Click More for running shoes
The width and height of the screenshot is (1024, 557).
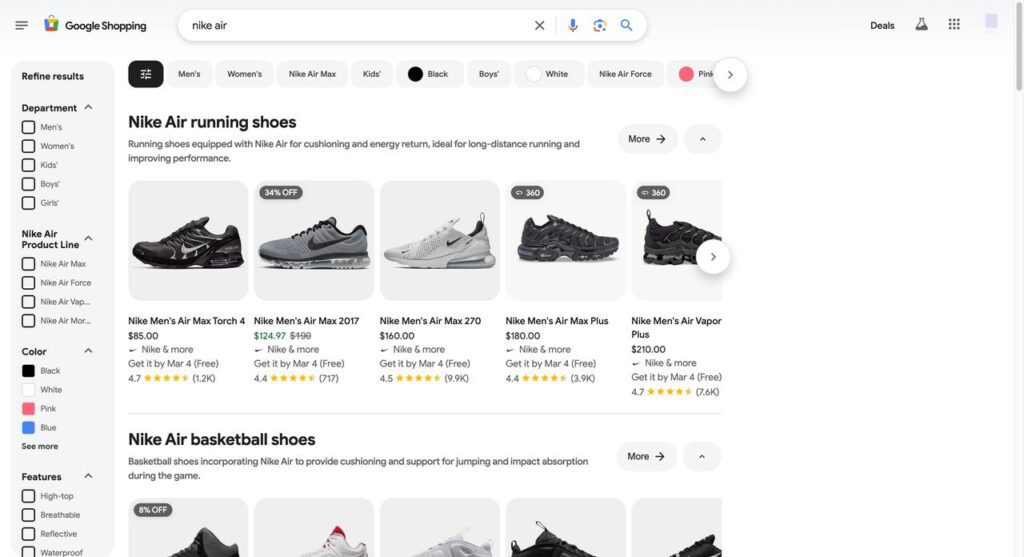[x=647, y=139]
